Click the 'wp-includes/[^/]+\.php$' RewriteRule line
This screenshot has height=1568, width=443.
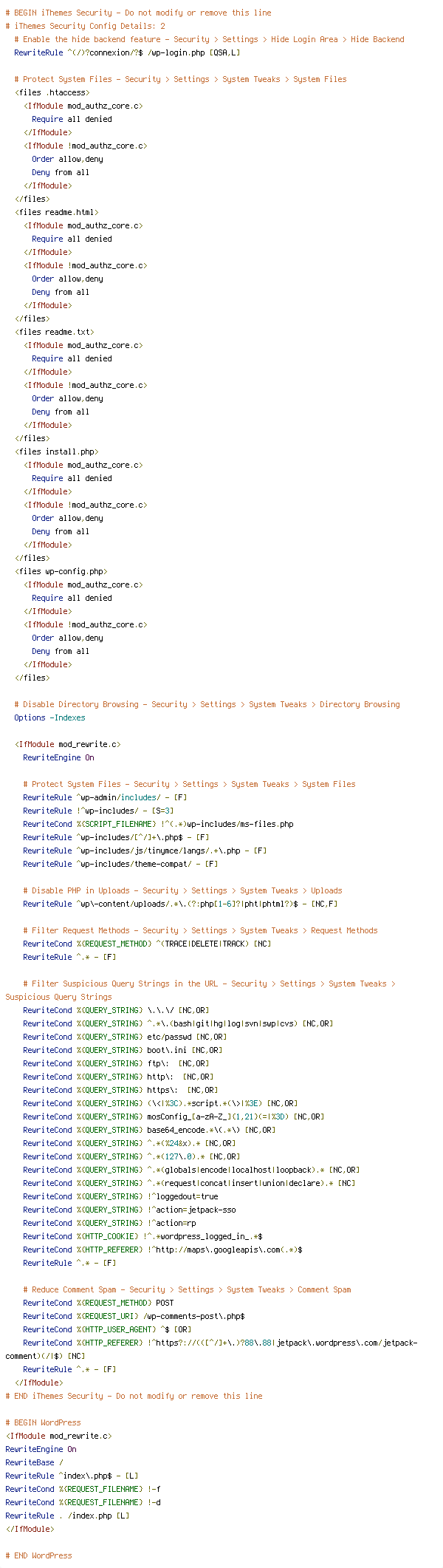[x=116, y=837]
